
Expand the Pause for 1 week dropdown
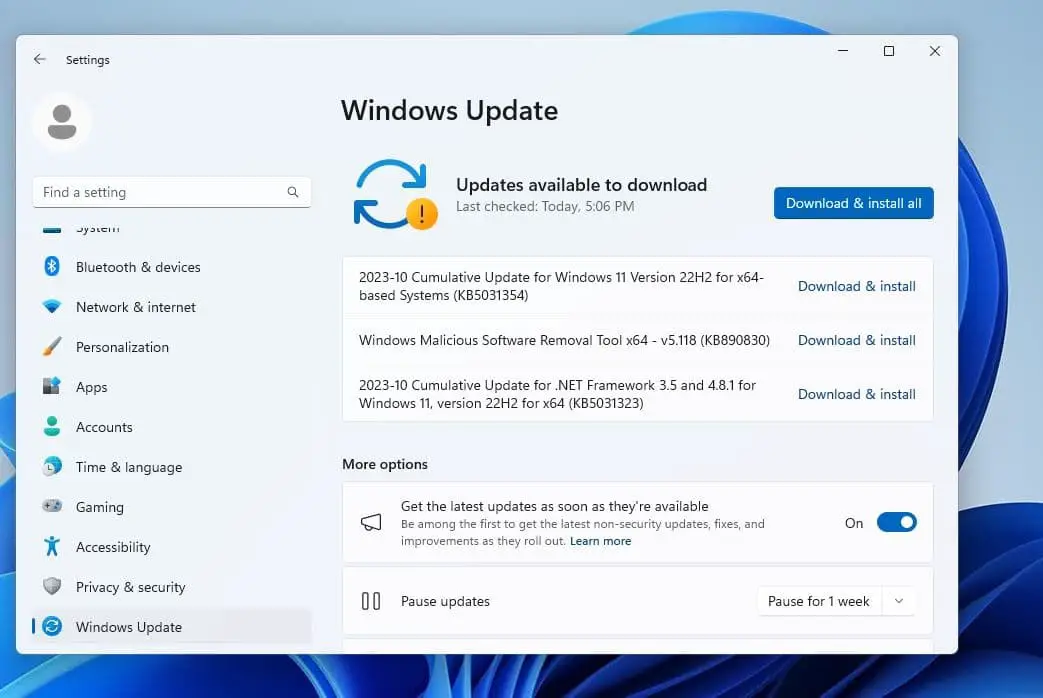(x=818, y=601)
